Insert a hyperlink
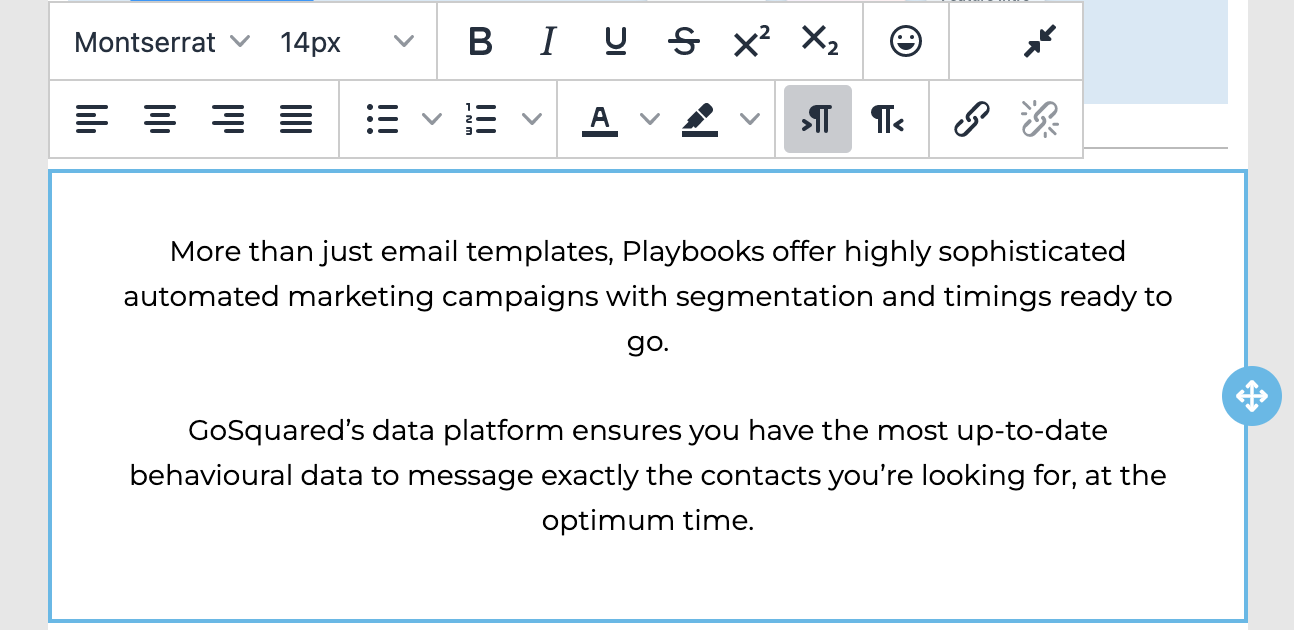Image resolution: width=1294 pixels, height=630 pixels. click(972, 120)
